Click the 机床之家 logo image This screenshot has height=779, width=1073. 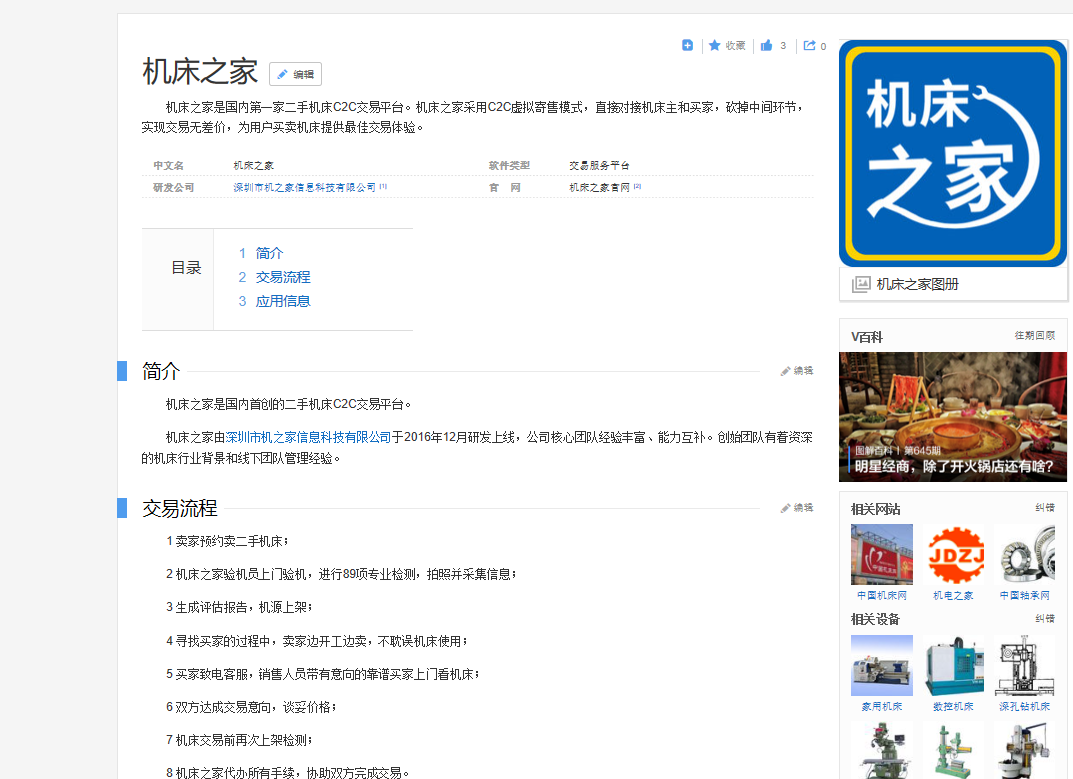tap(953, 153)
